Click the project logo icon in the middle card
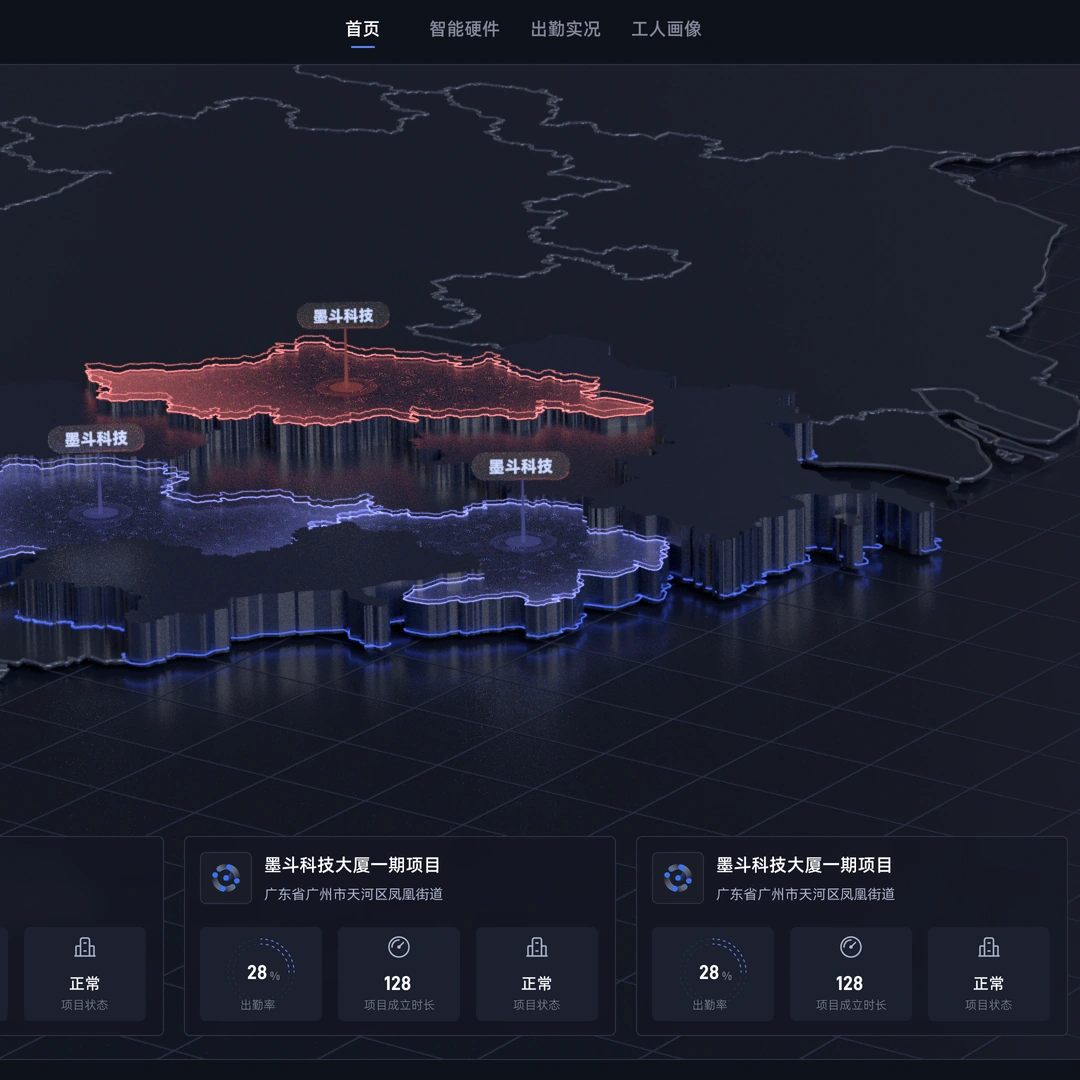Screen dimensions: 1080x1080 pos(226,878)
